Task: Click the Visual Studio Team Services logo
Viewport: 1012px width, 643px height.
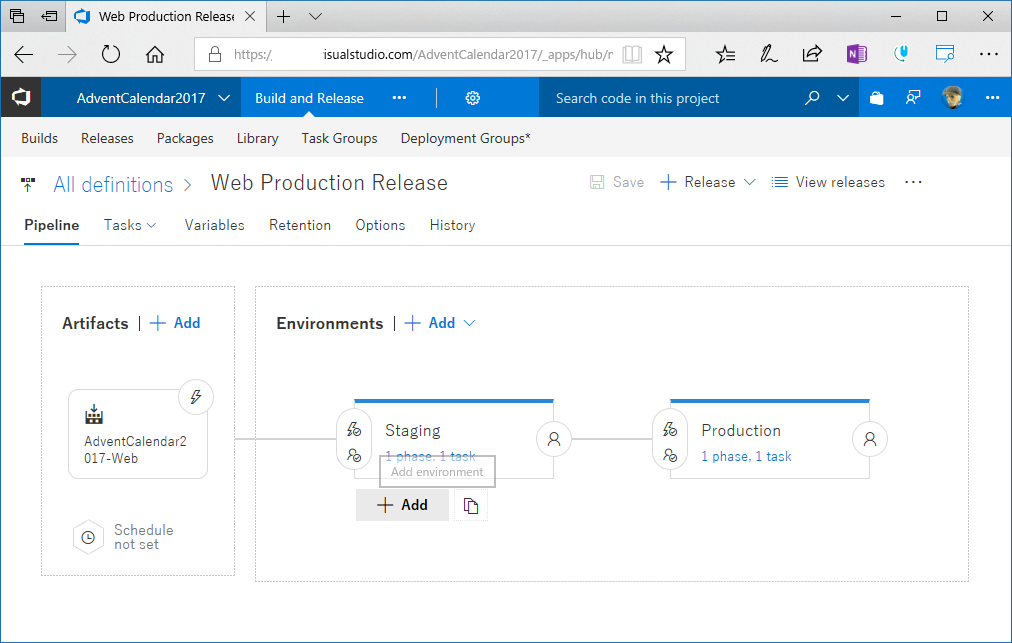Action: [x=21, y=98]
